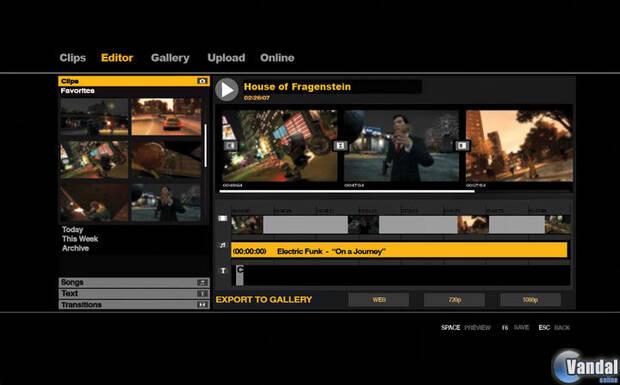Go to the Gallery tab
The height and width of the screenshot is (385, 620).
[170, 58]
